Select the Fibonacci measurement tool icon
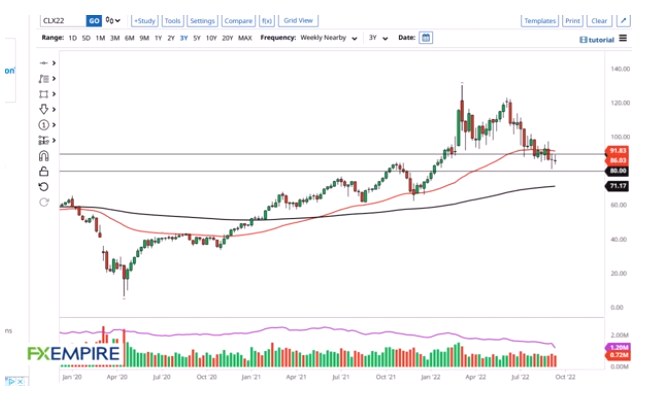Viewport: 655px width, 399px height. 43,140
